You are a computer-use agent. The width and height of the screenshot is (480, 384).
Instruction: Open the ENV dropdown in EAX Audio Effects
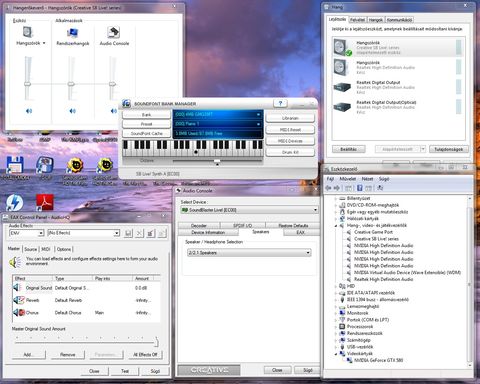pos(40,233)
